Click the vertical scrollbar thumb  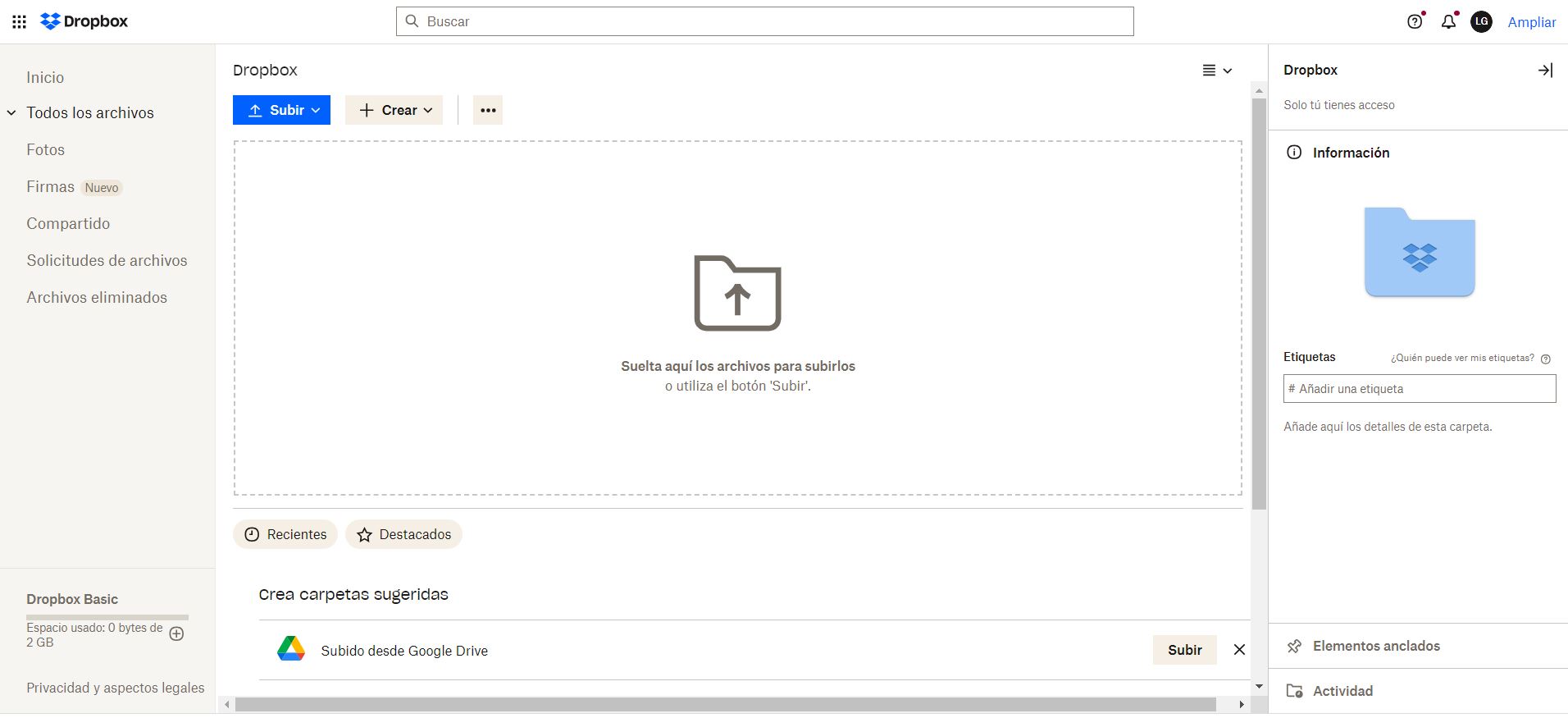(x=1259, y=304)
